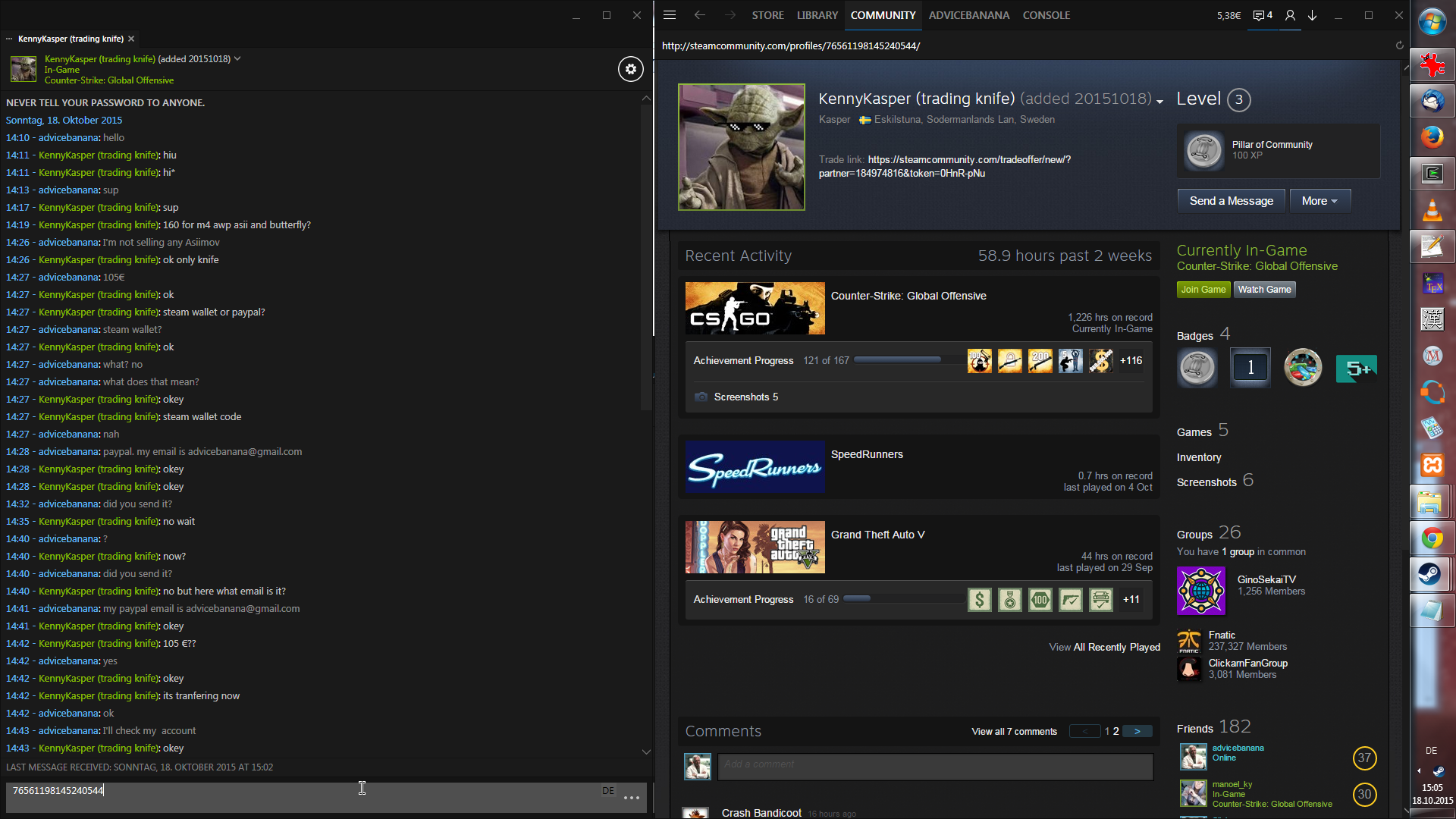
Task: Open the More dropdown on profile
Action: [x=1319, y=201]
